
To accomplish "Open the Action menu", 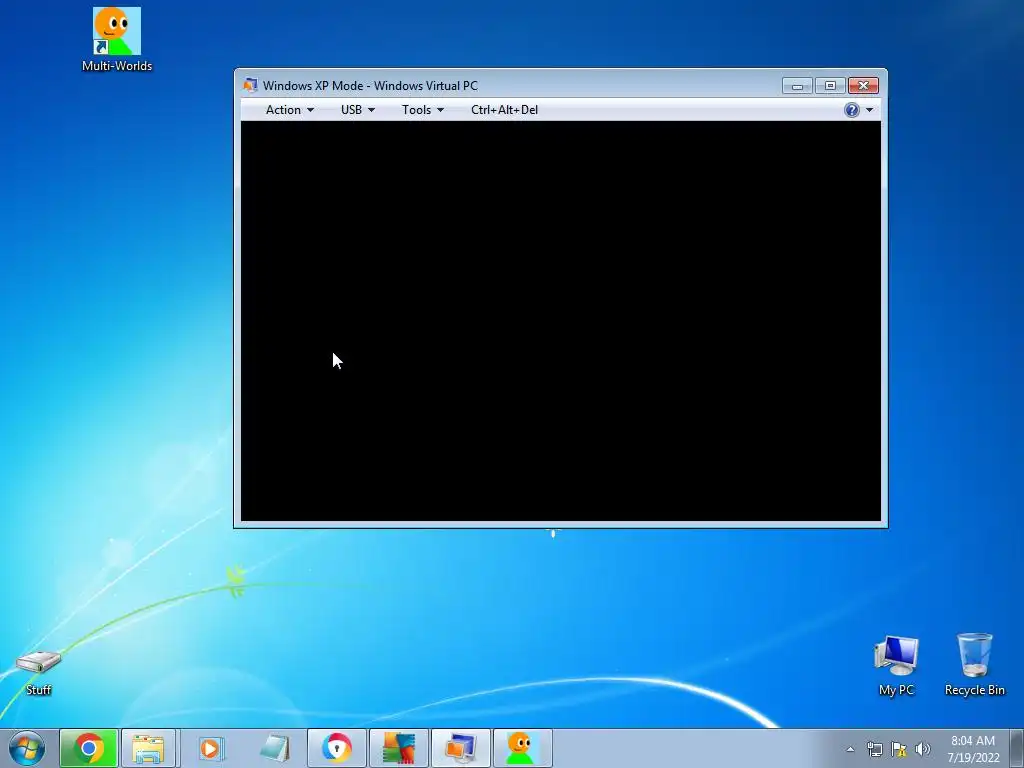I will point(289,110).
